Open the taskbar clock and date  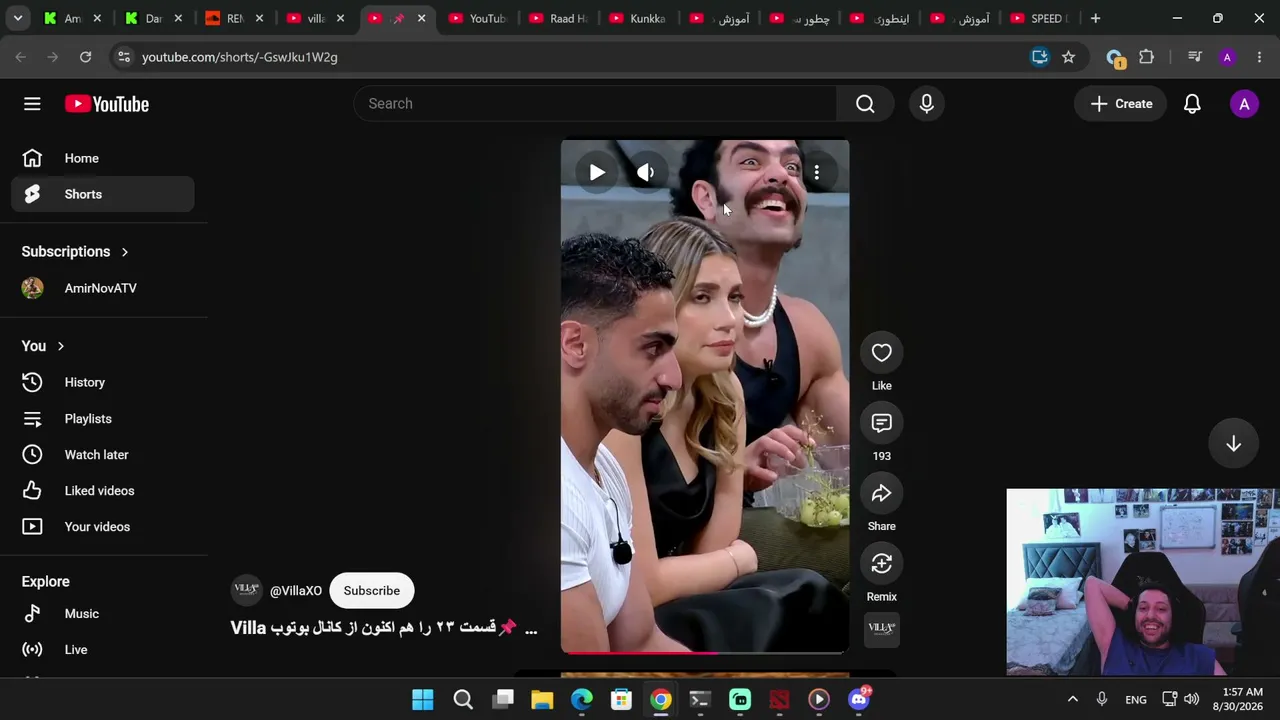pos(1240,699)
